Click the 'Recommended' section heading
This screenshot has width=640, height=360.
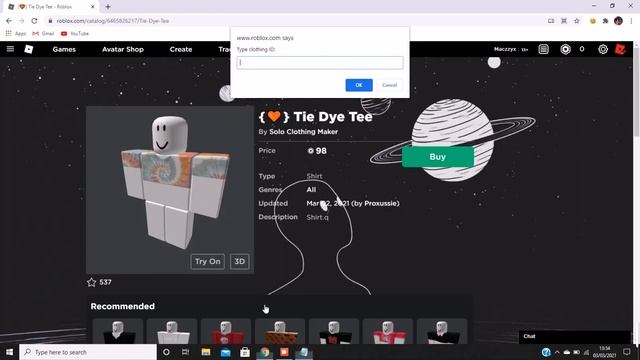tap(122, 306)
